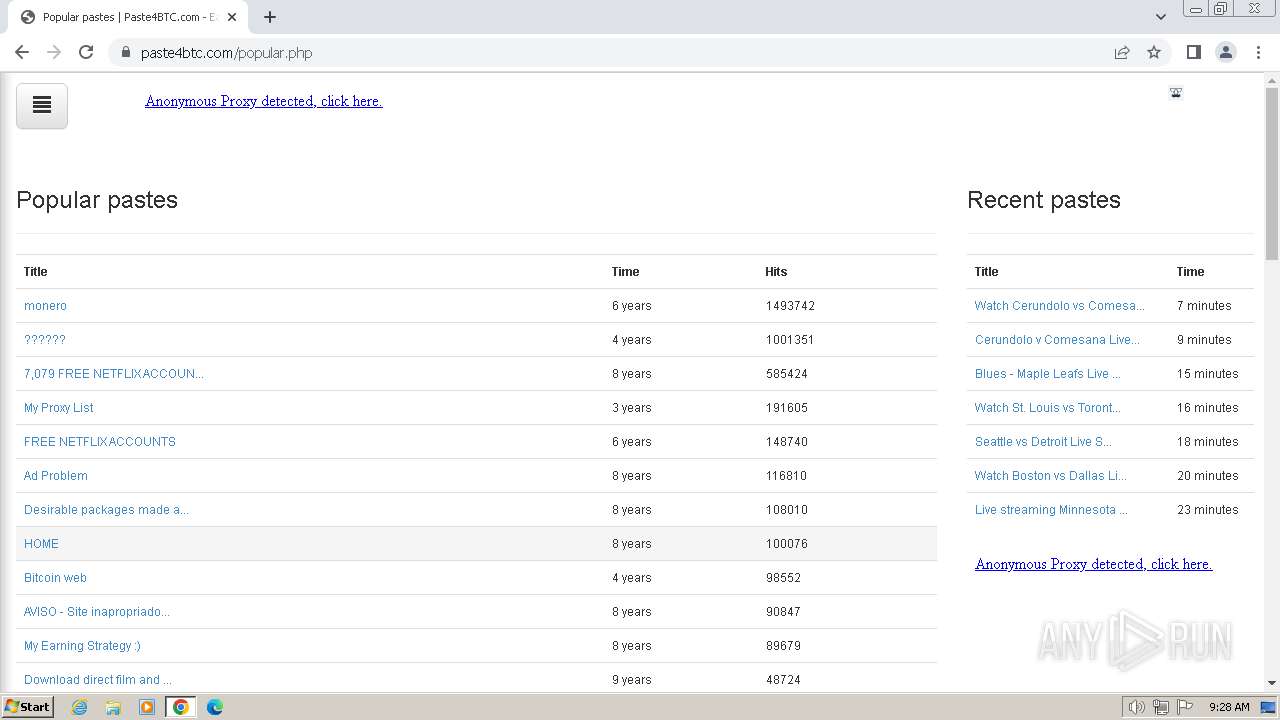The height and width of the screenshot is (720, 1280).
Task: Open the Bitcoin web paste
Action: coord(55,578)
